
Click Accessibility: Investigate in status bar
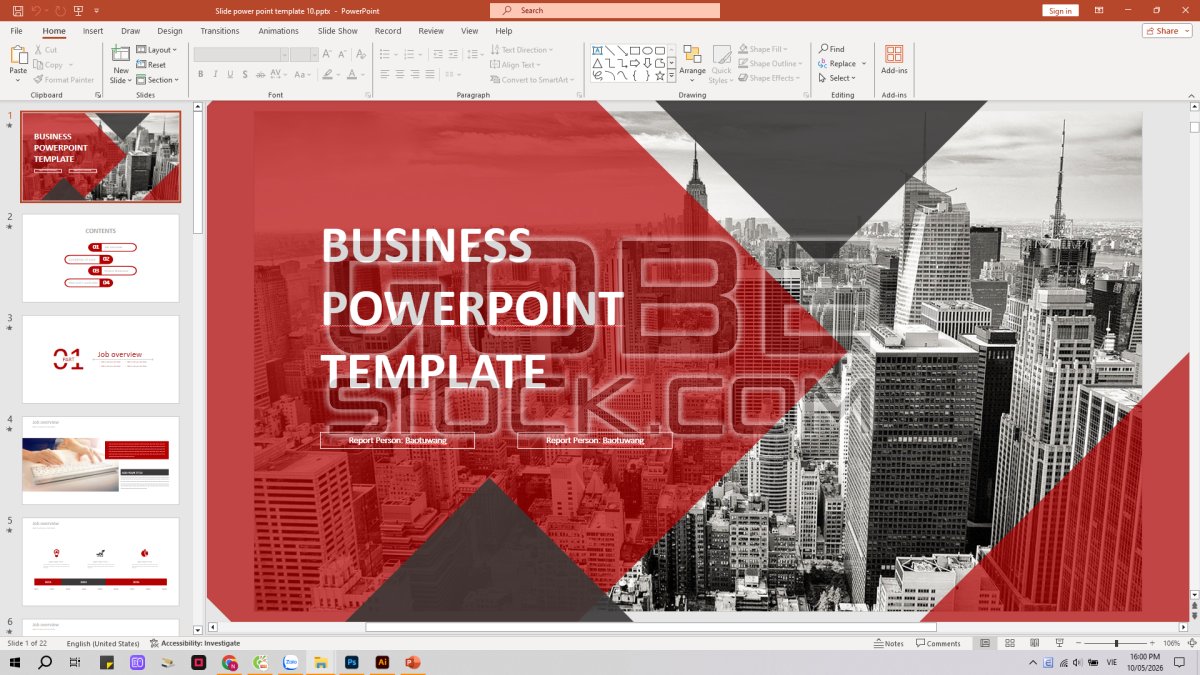pos(195,643)
